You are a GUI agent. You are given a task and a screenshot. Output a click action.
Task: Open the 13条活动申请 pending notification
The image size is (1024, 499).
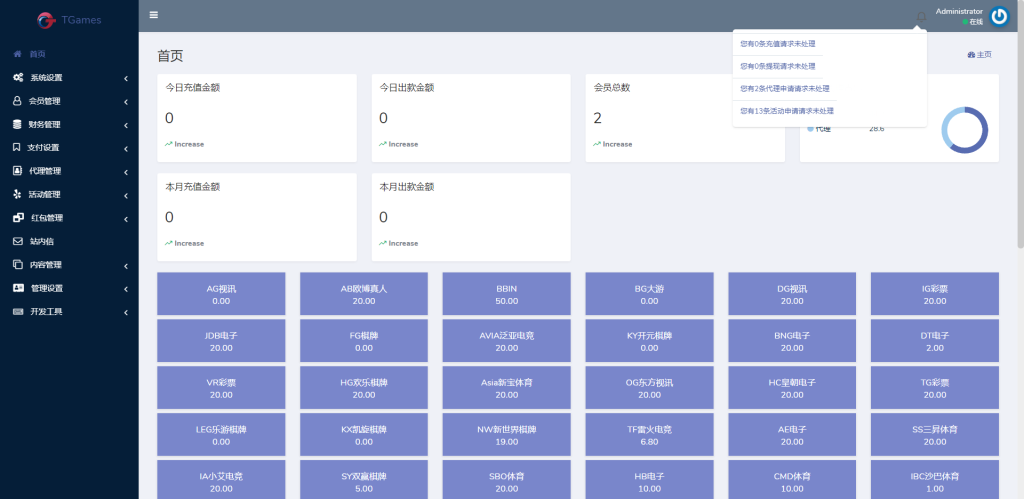pyautogui.click(x=787, y=111)
